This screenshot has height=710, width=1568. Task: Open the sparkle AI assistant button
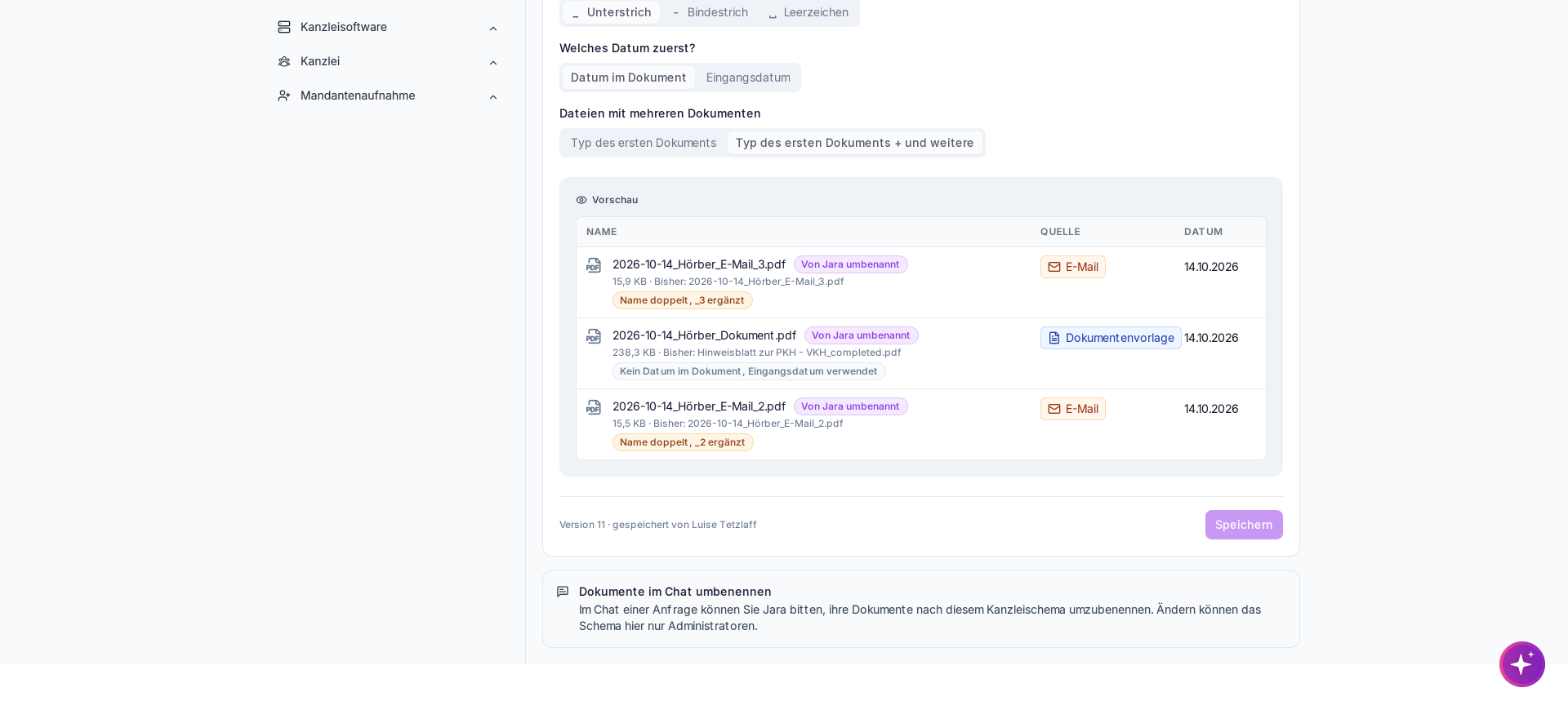click(x=1522, y=664)
